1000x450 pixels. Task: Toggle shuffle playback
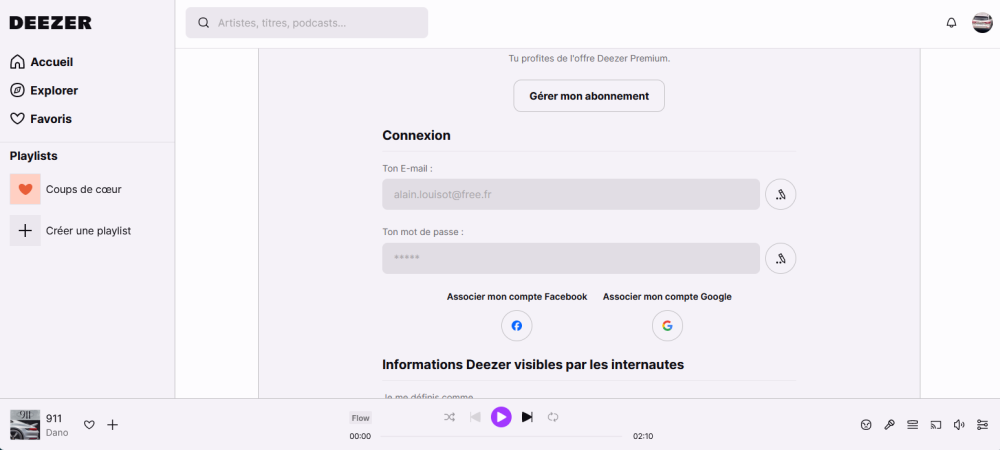click(449, 417)
